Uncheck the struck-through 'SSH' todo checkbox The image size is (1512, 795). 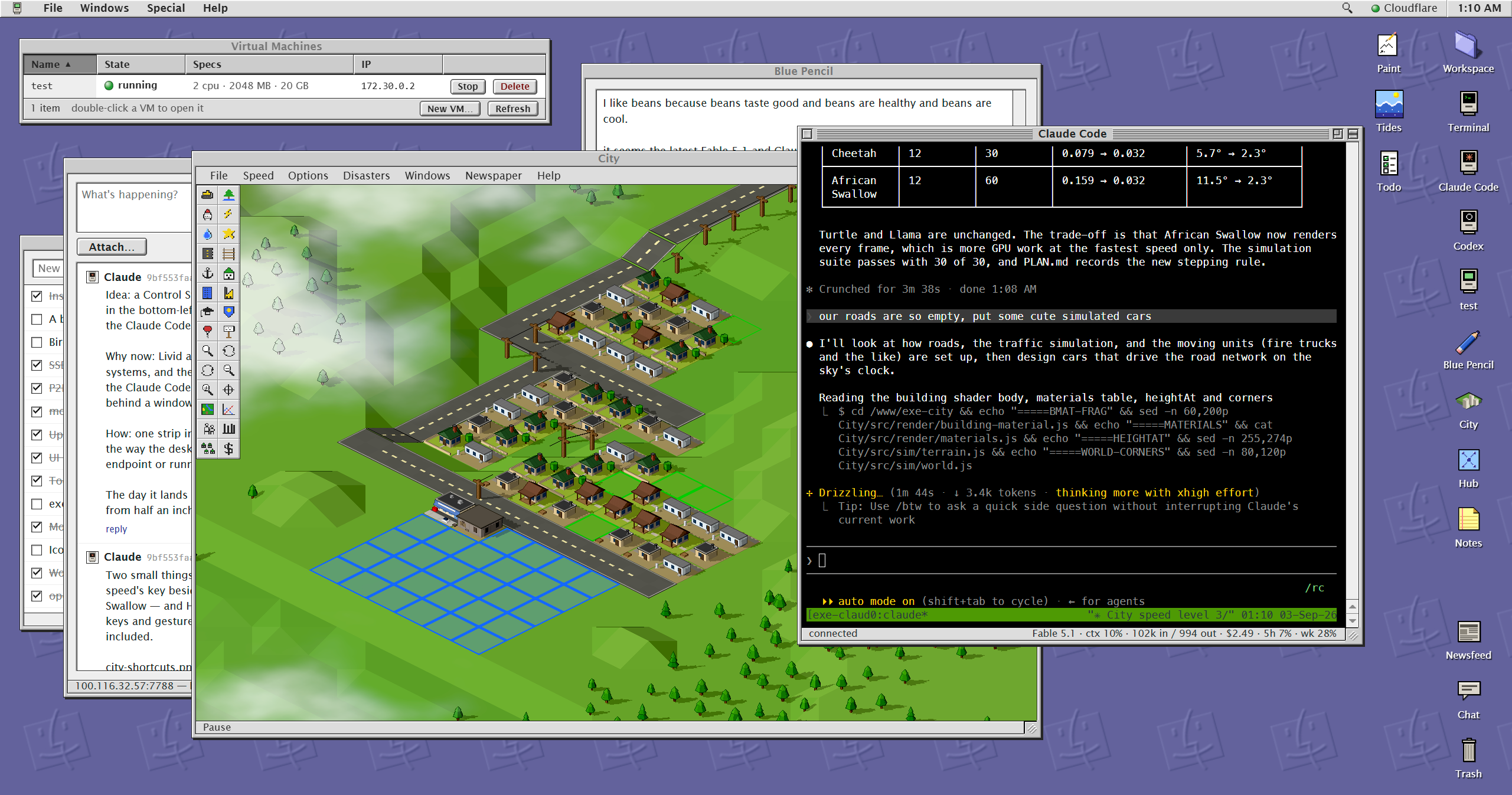pyautogui.click(x=37, y=365)
